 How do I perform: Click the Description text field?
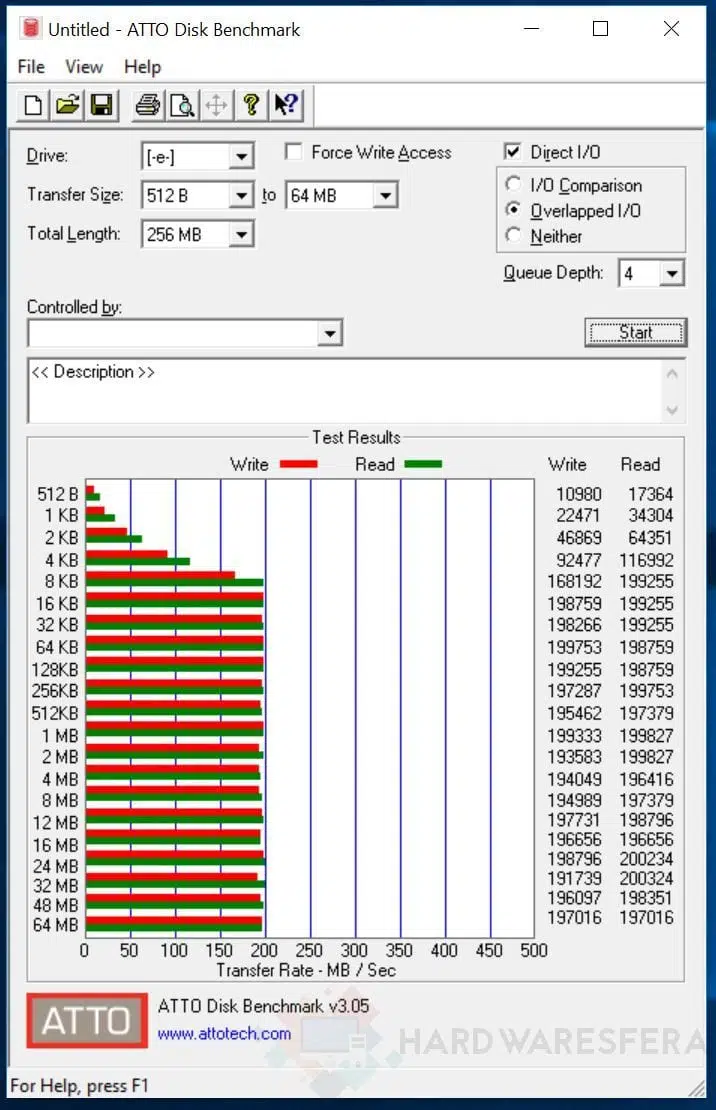[344, 390]
